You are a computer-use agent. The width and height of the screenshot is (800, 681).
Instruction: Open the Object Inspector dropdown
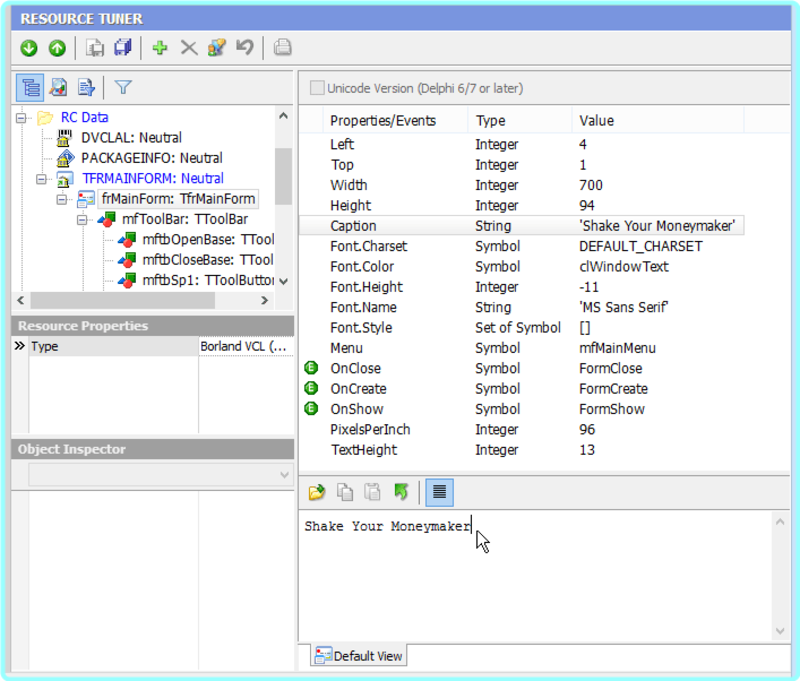click(284, 475)
